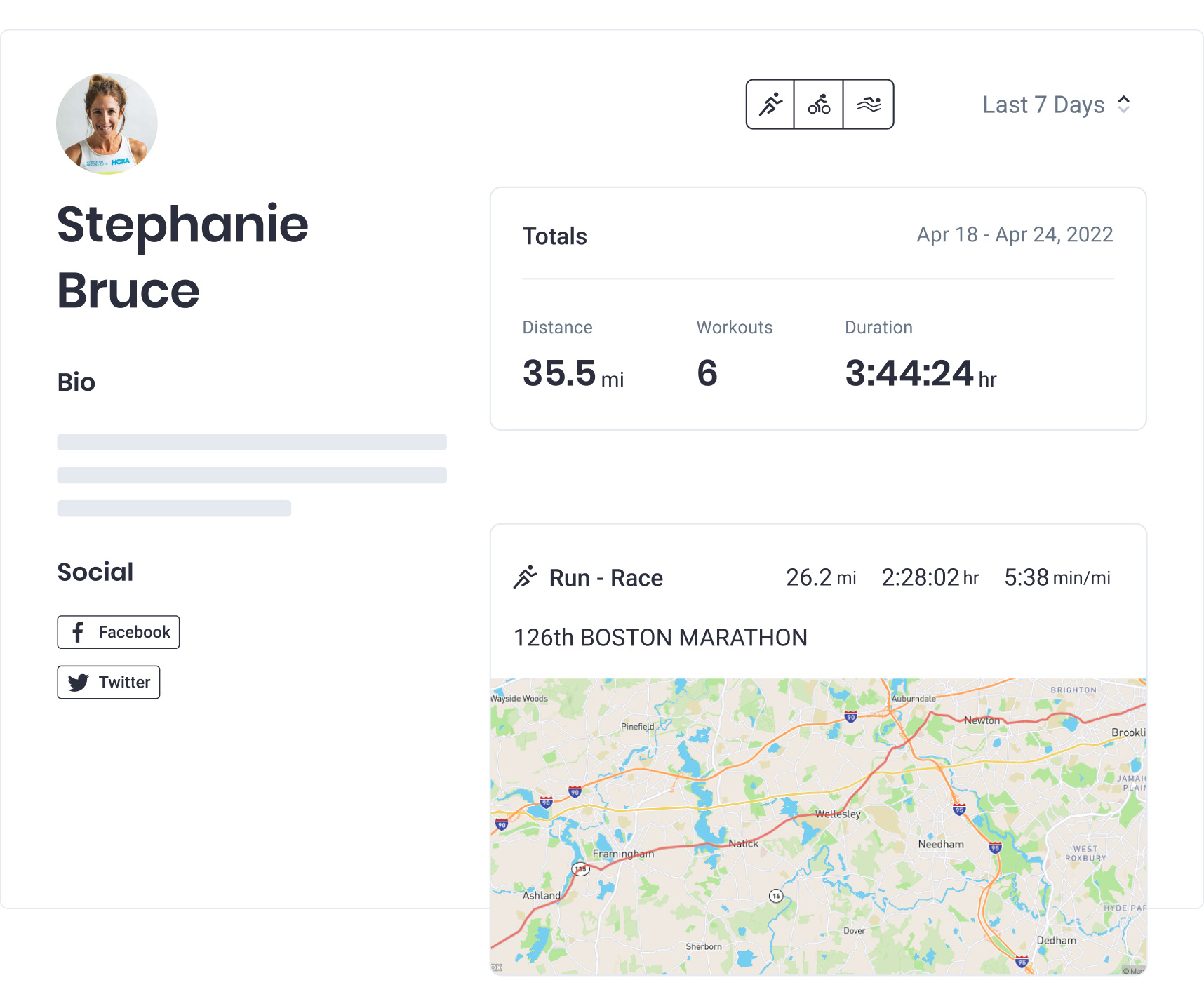Select the cycling activity filter icon
Viewport: 1204px width, 1006px height.
(819, 105)
